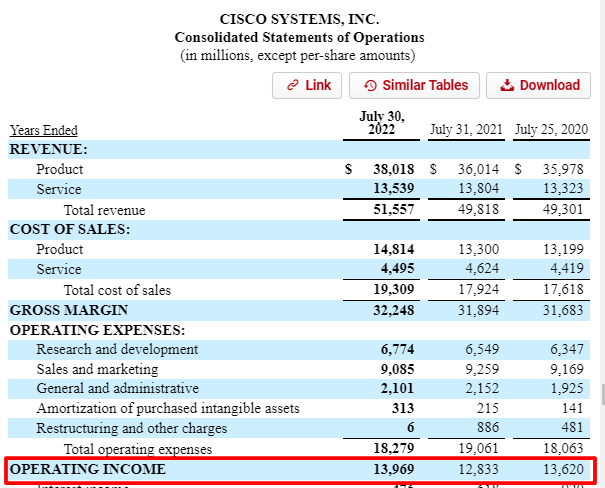Click the Sales and marketing row
This screenshot has width=605, height=488.
pos(97,369)
